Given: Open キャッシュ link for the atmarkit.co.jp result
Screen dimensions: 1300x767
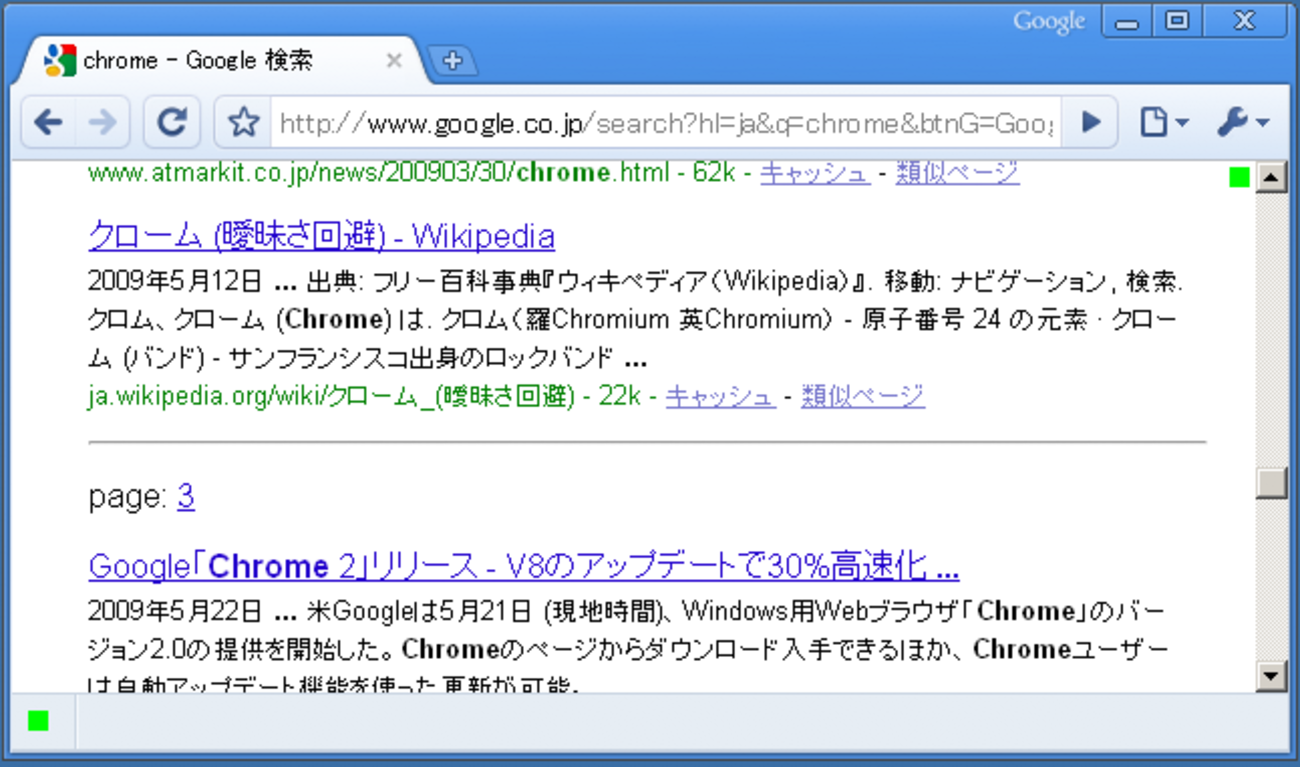Looking at the screenshot, I should [815, 173].
